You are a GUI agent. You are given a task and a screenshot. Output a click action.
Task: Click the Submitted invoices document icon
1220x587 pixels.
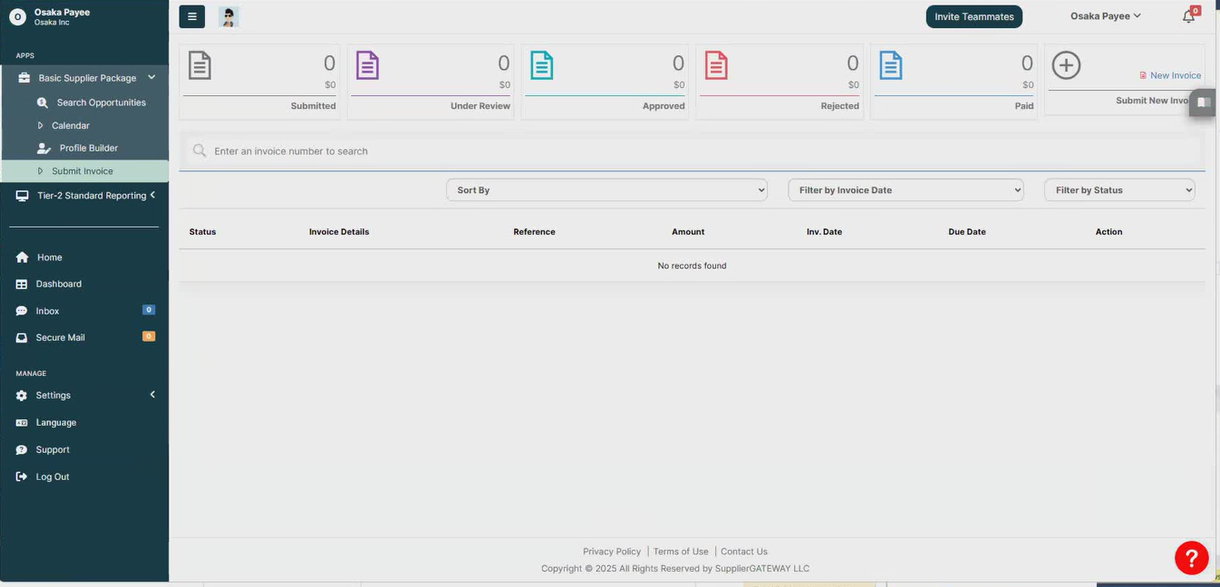tap(200, 66)
